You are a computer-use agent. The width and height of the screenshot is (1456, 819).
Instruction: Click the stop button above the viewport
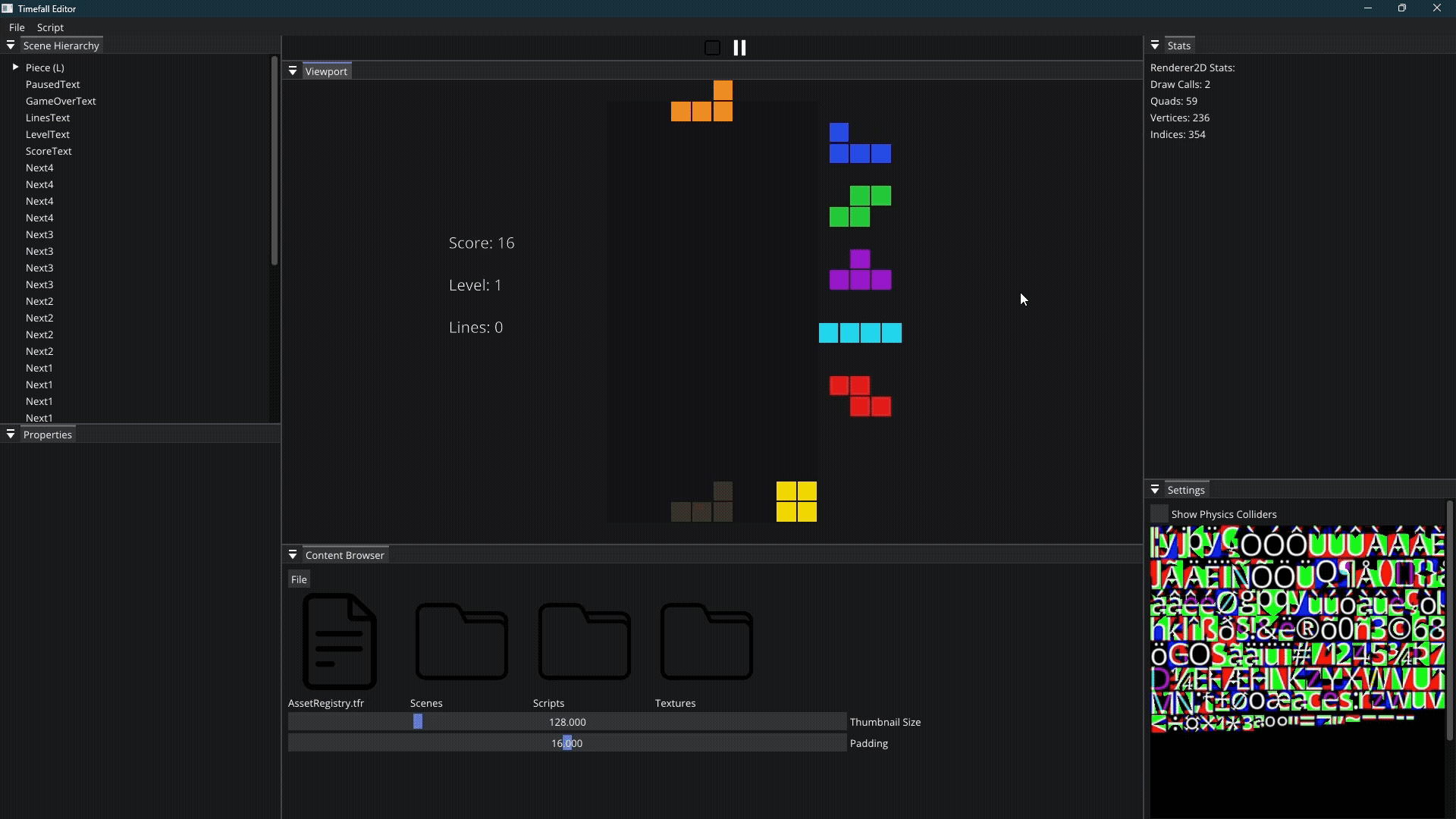tap(712, 48)
